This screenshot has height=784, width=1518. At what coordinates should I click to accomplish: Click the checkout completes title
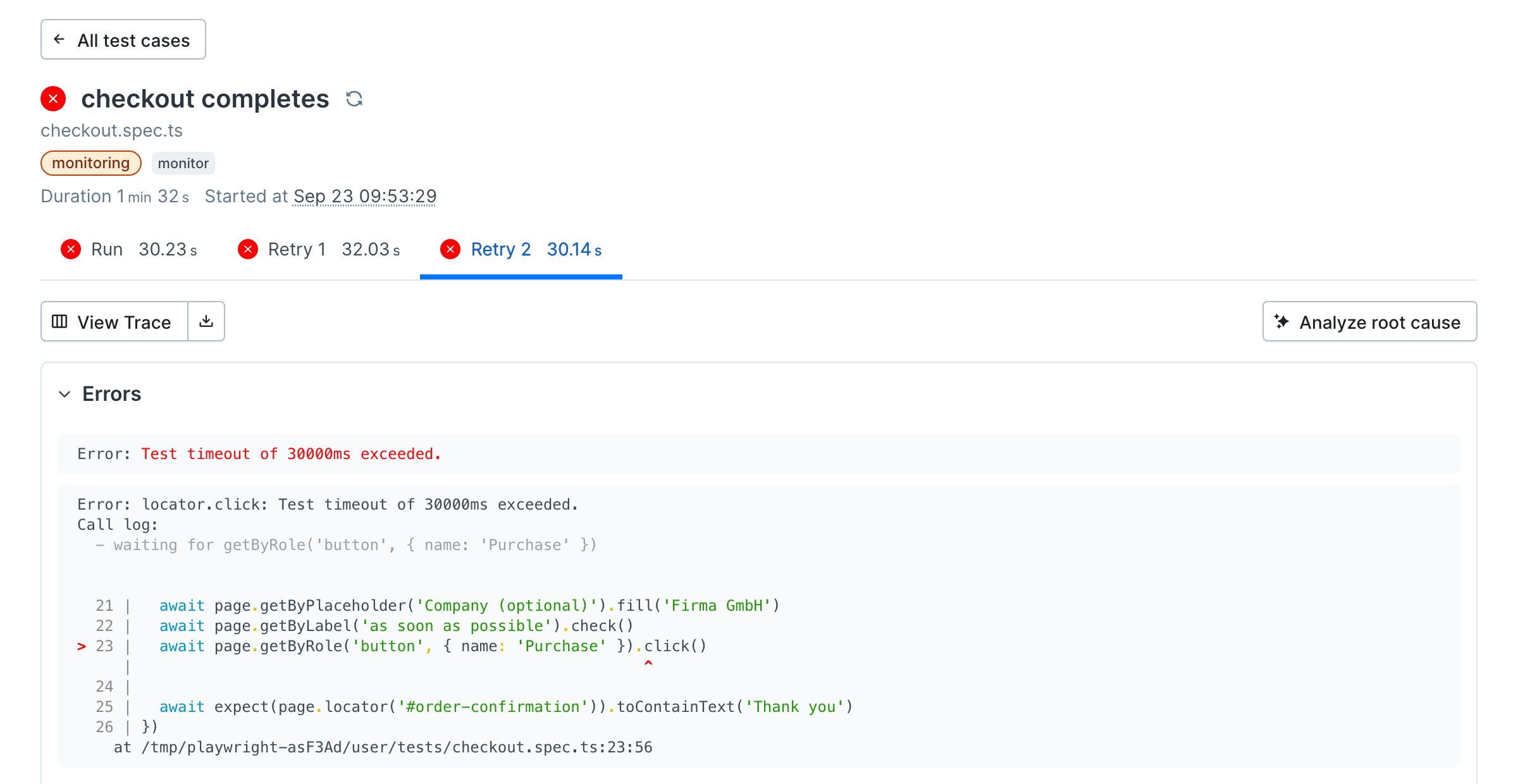(206, 99)
